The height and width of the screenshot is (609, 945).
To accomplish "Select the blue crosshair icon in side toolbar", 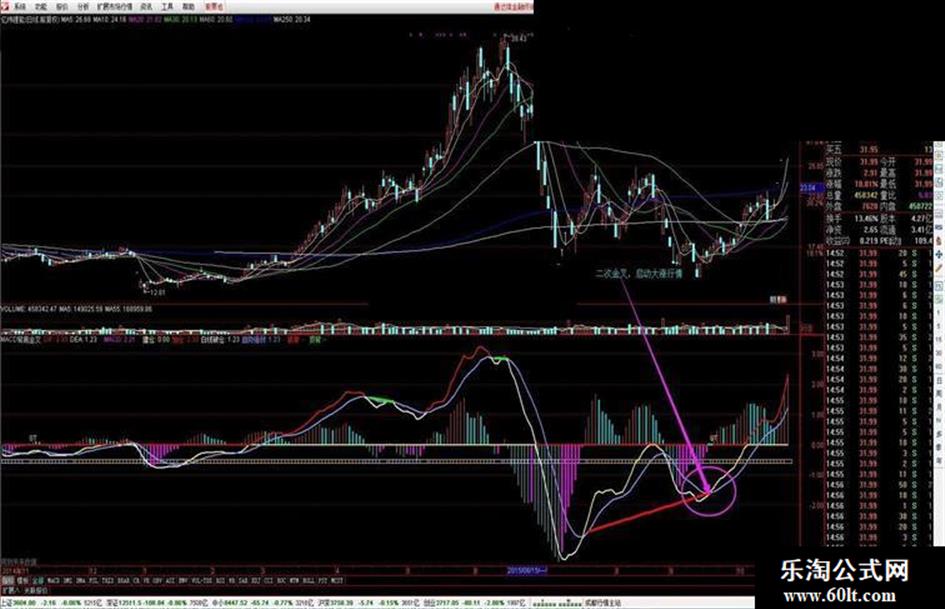I will coord(939,255).
